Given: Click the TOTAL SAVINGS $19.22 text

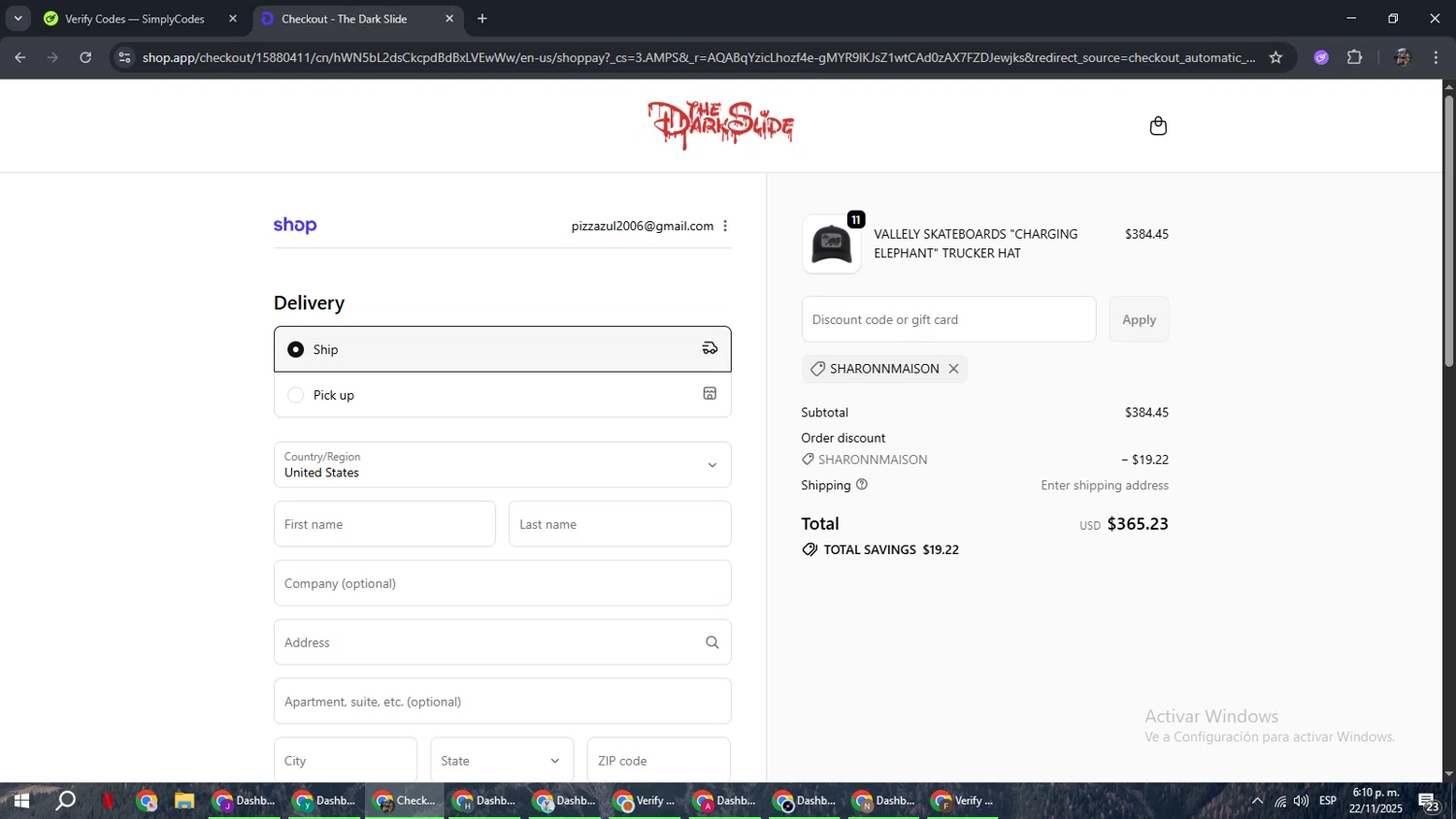Looking at the screenshot, I should point(891,549).
